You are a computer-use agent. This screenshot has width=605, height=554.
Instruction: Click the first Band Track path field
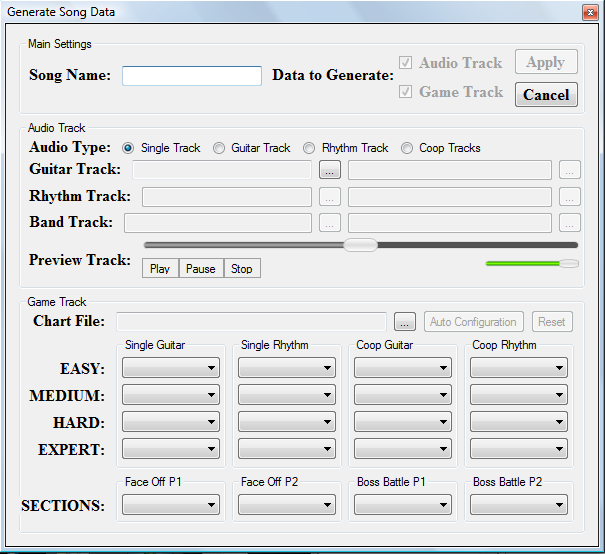coord(218,223)
